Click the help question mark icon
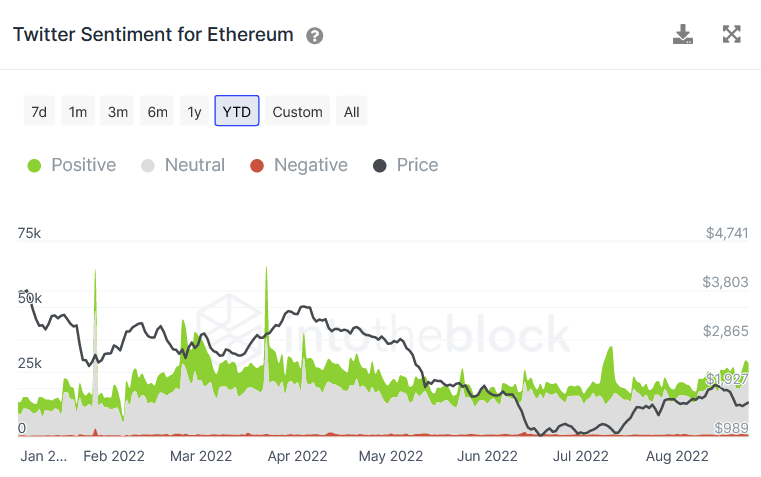 tap(315, 36)
